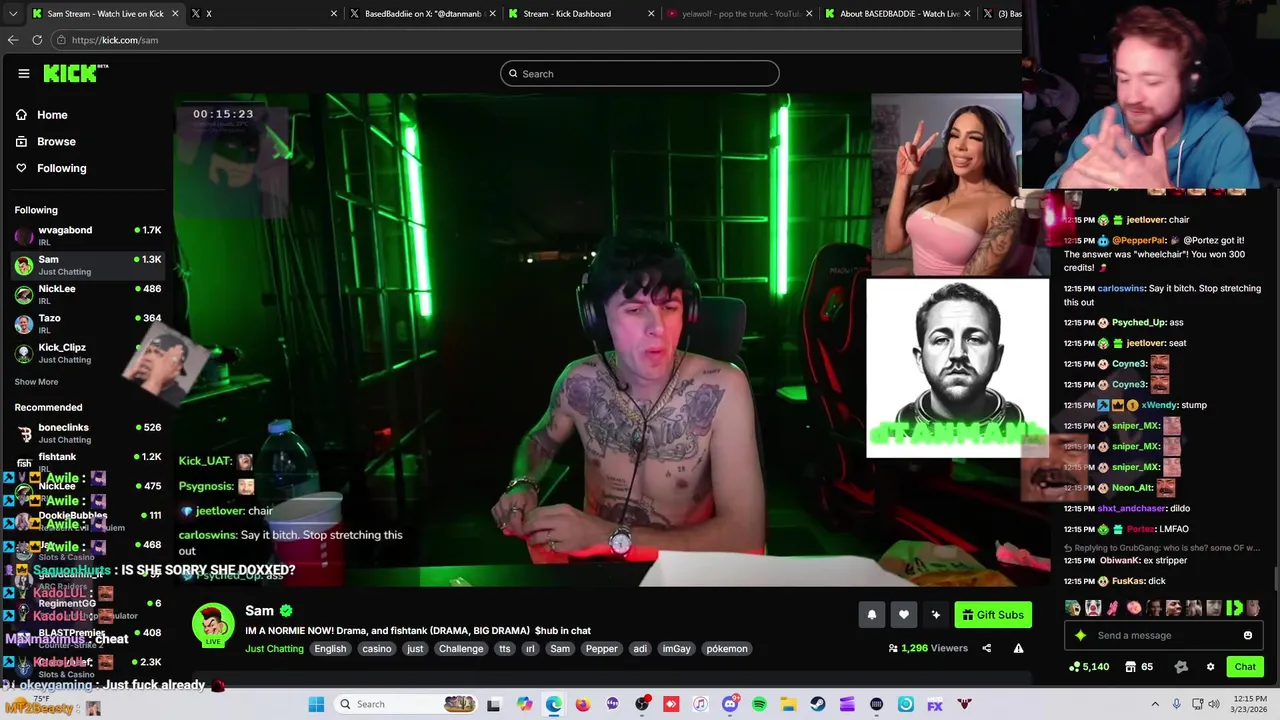Open chat settings gear
The image size is (1280, 720).
click(1210, 666)
